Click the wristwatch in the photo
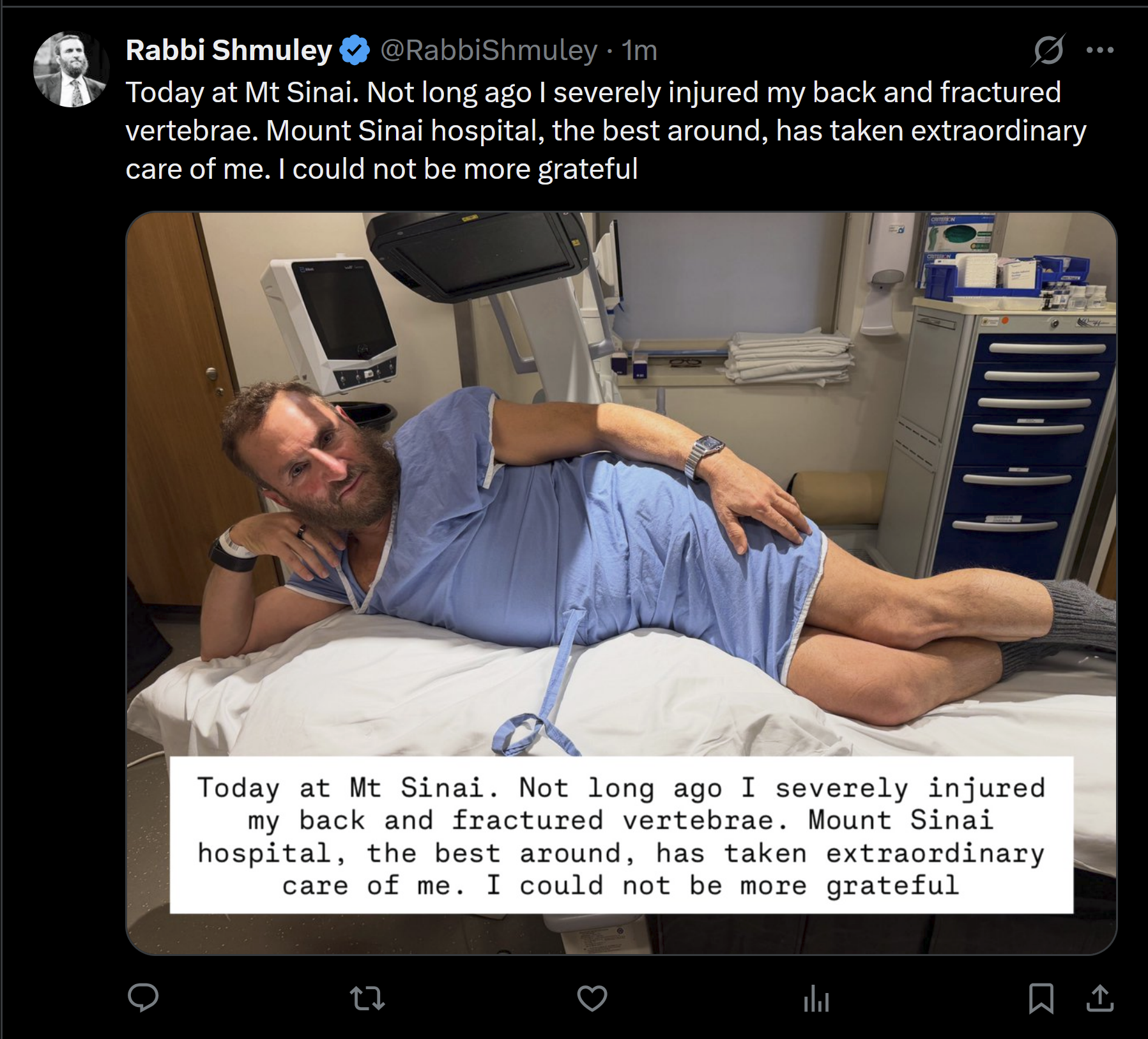This screenshot has width=1148, height=1039. click(x=705, y=454)
